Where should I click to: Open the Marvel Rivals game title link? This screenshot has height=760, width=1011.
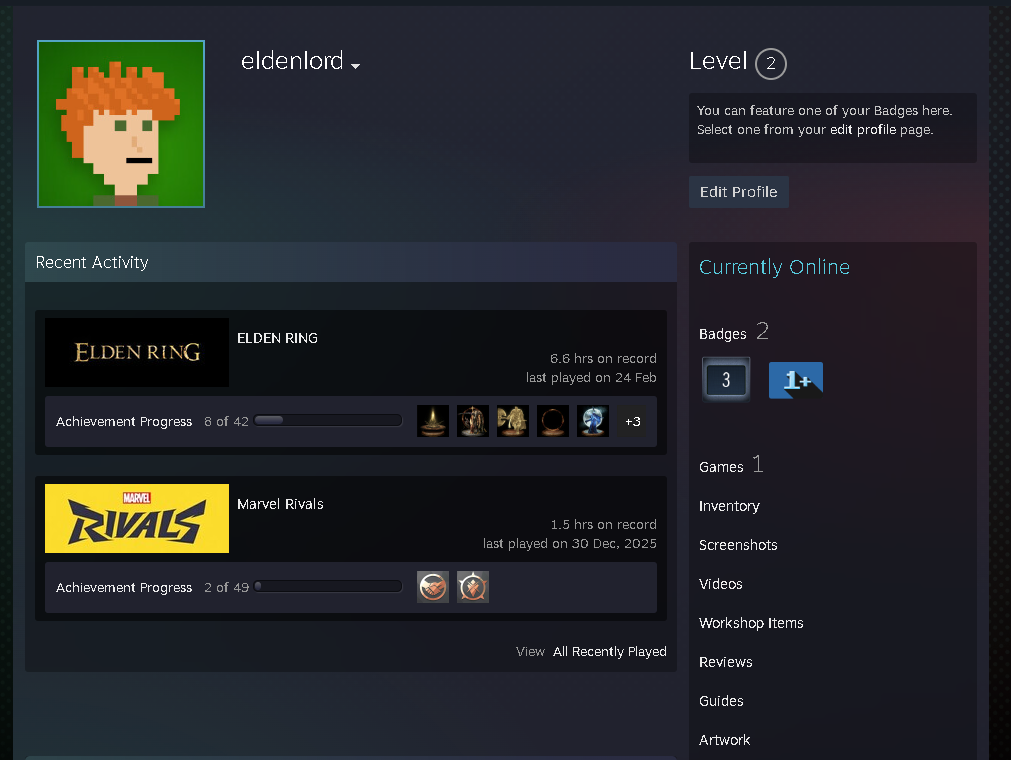pyautogui.click(x=280, y=504)
